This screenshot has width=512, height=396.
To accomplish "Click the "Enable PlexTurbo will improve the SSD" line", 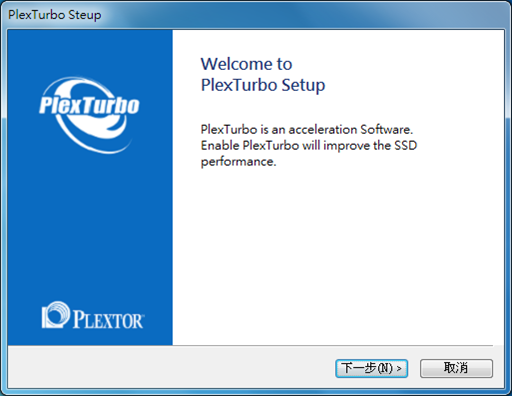I will tap(309, 145).
